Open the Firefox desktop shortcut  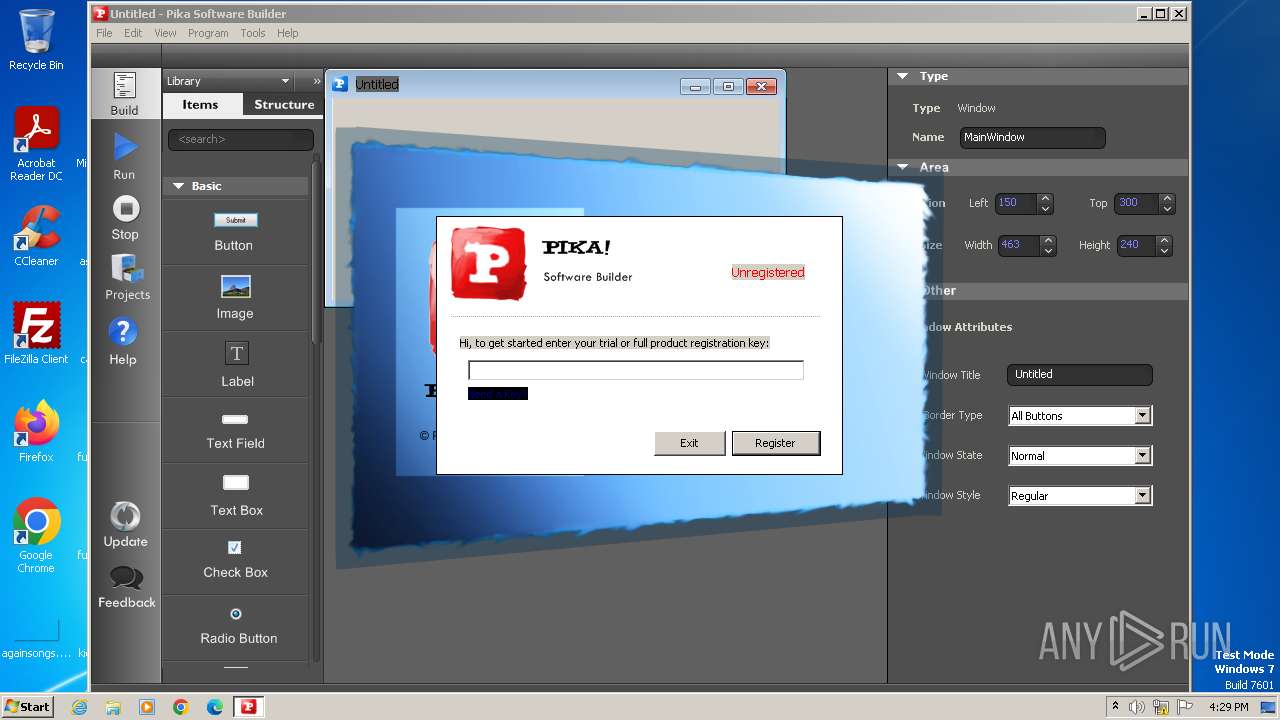click(36, 431)
